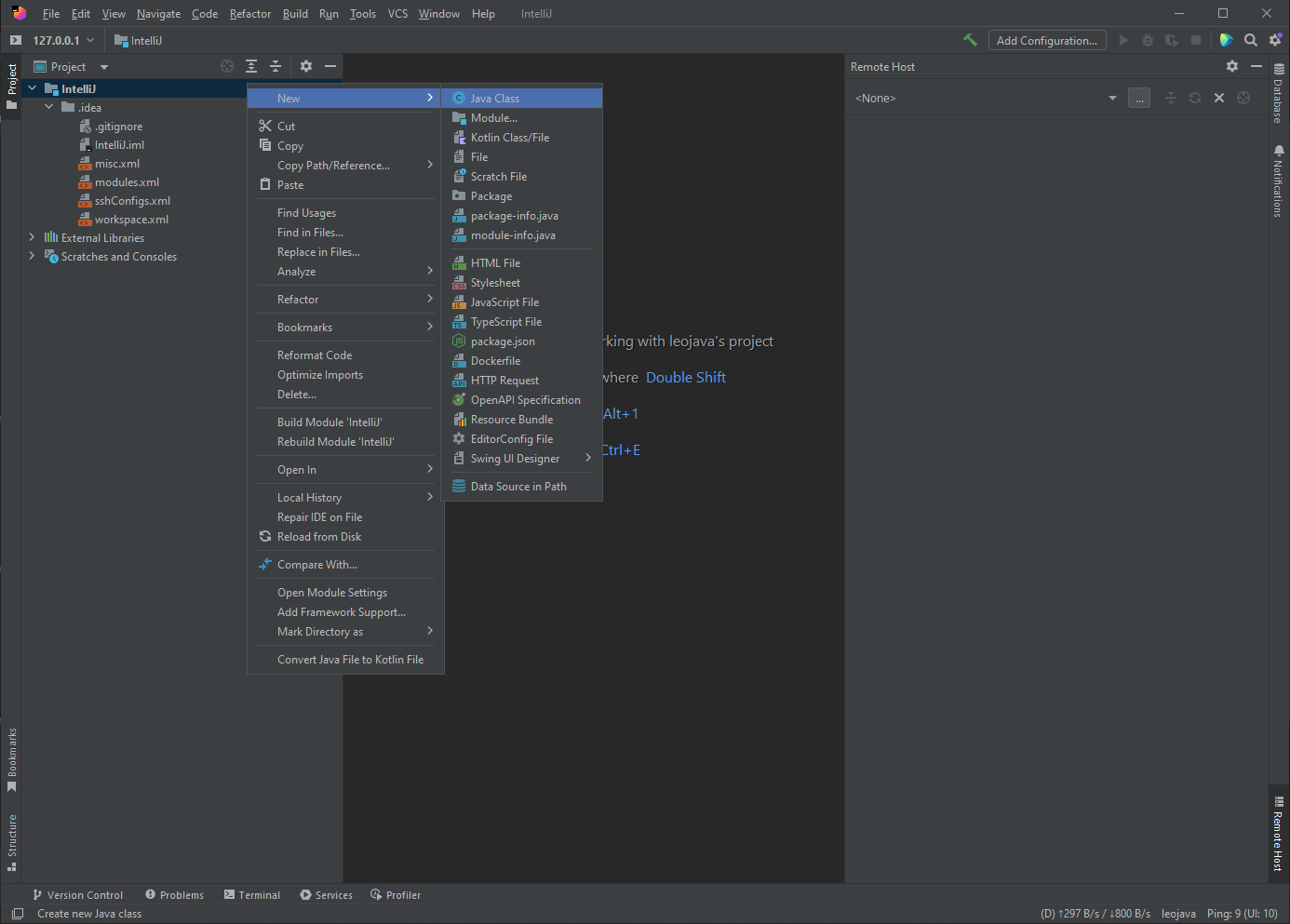Open the Problems tool window
This screenshot has height=924, width=1290.
[x=174, y=895]
